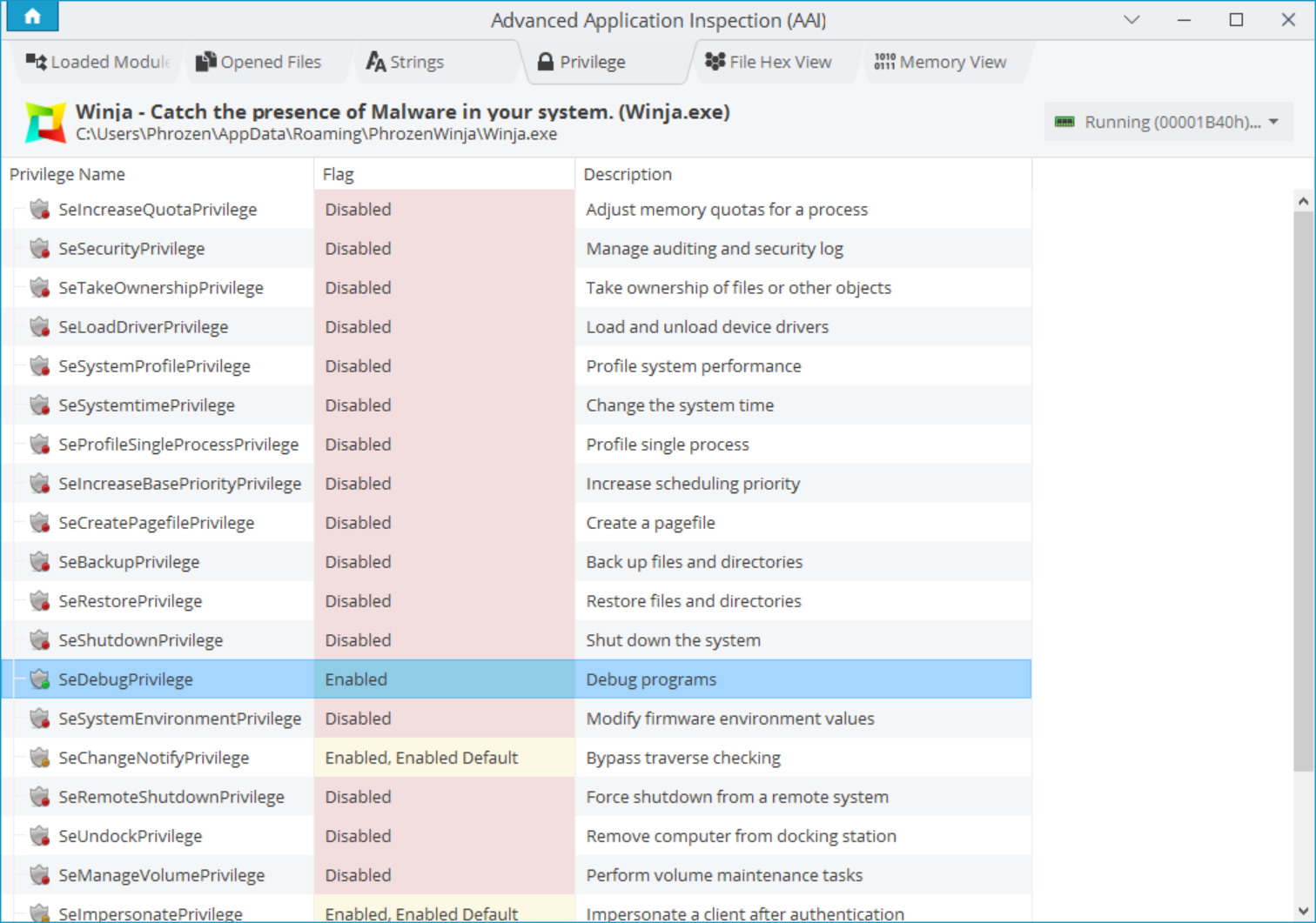The width and height of the screenshot is (1316, 923).
Task: Click the shield icon beside SeLoadDriverPrivilege
Action: [39, 327]
